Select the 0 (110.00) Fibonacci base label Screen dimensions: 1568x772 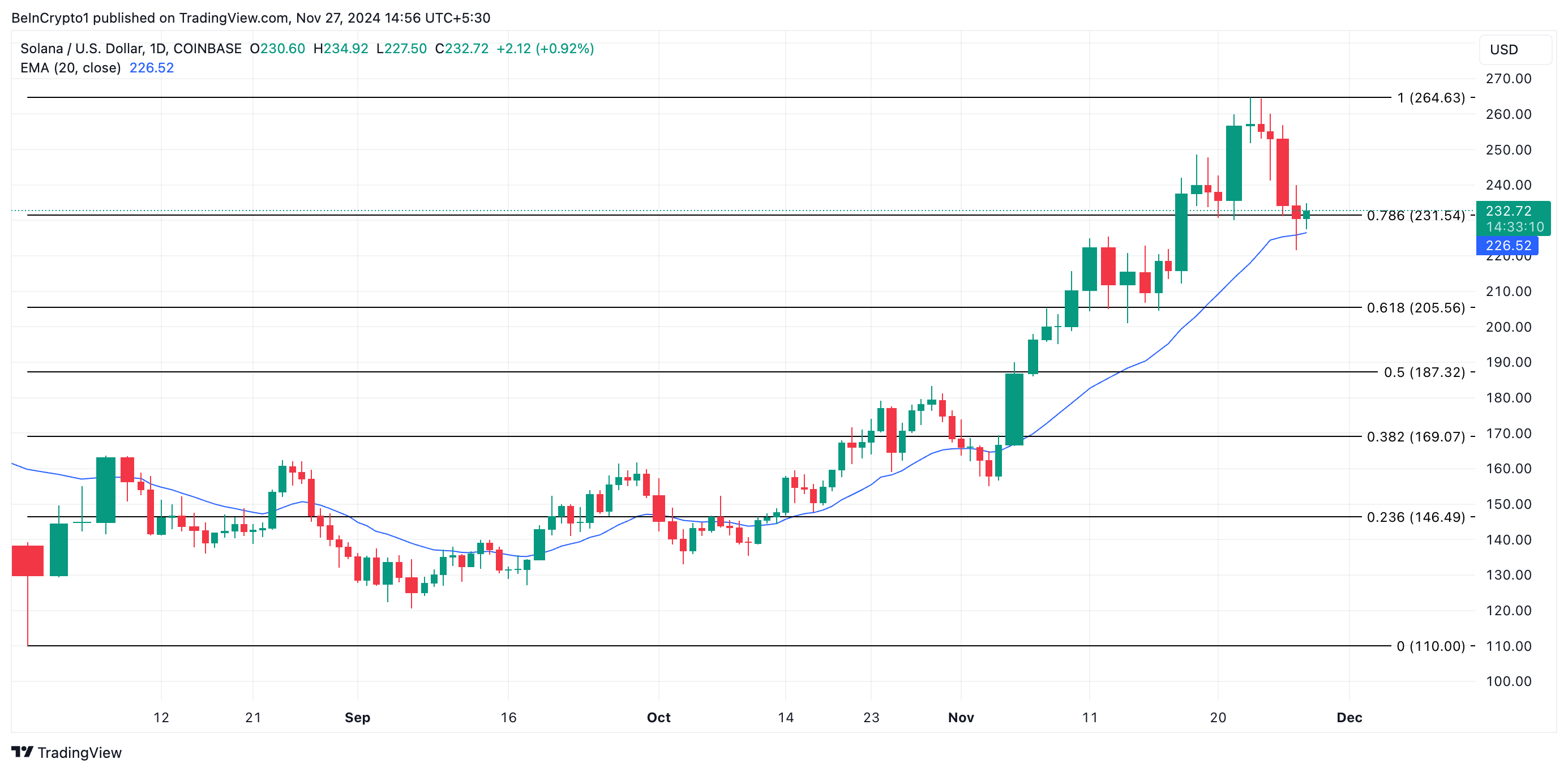tap(1430, 646)
